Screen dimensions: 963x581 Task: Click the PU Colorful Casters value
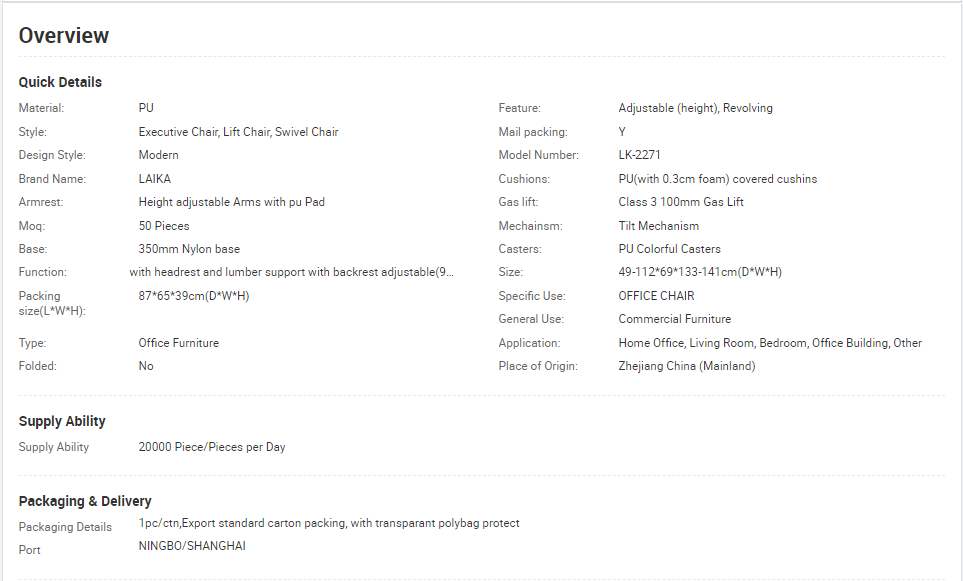[669, 249]
